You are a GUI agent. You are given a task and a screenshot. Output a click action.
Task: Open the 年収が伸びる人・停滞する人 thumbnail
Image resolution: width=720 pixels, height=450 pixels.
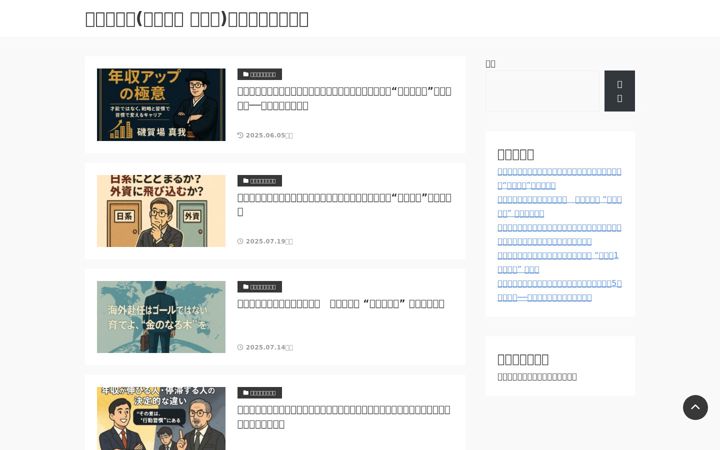pyautogui.click(x=161, y=418)
